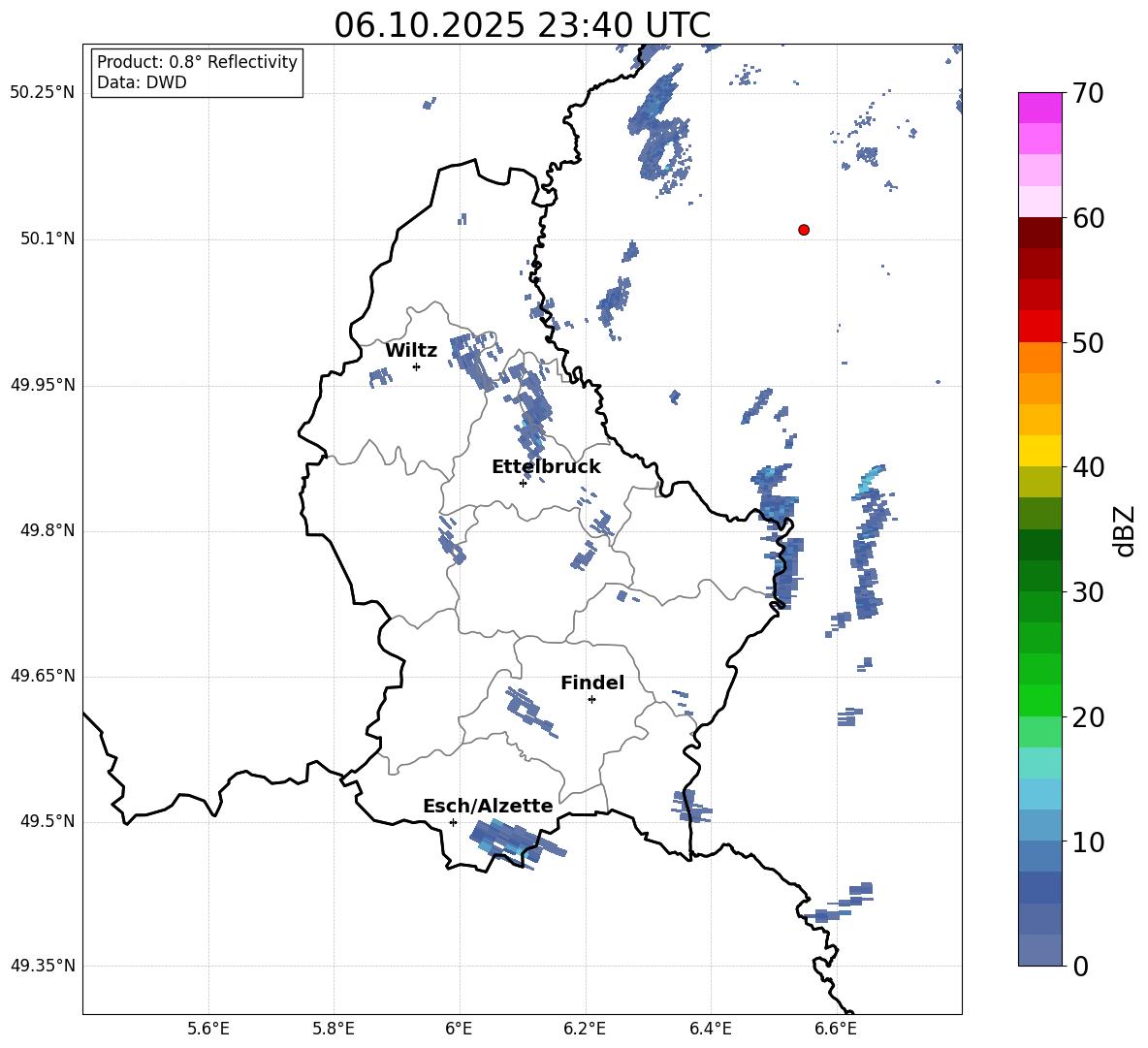The image size is (1148, 1048).
Task: Click the 6°E longitude label
Action: point(459,1029)
